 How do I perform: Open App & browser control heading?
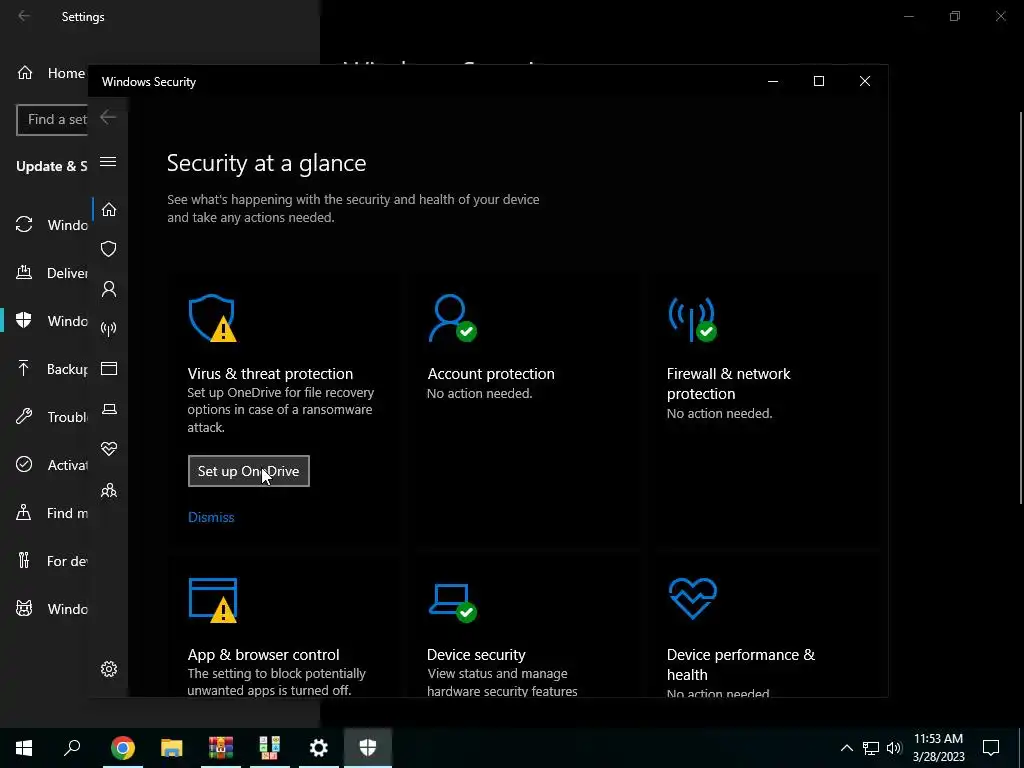tap(263, 654)
